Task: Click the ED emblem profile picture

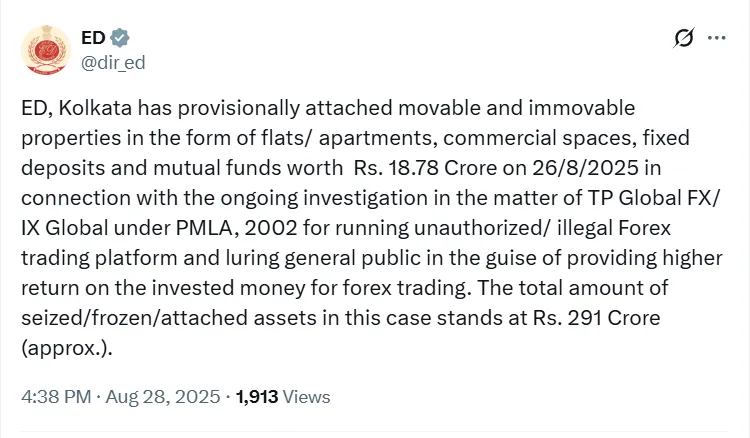Action: pyautogui.click(x=46, y=51)
